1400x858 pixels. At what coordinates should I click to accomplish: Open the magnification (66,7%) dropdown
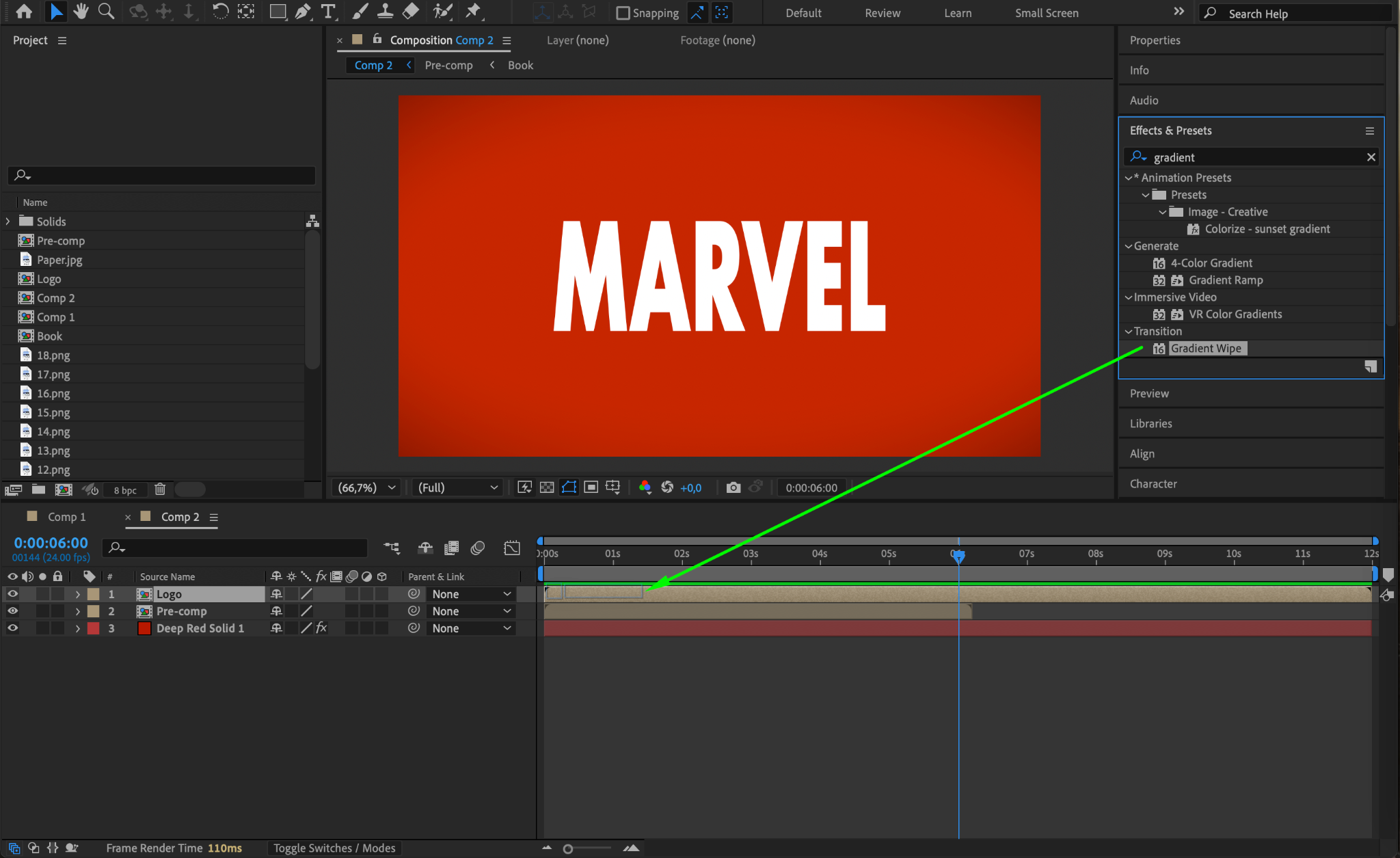(367, 487)
